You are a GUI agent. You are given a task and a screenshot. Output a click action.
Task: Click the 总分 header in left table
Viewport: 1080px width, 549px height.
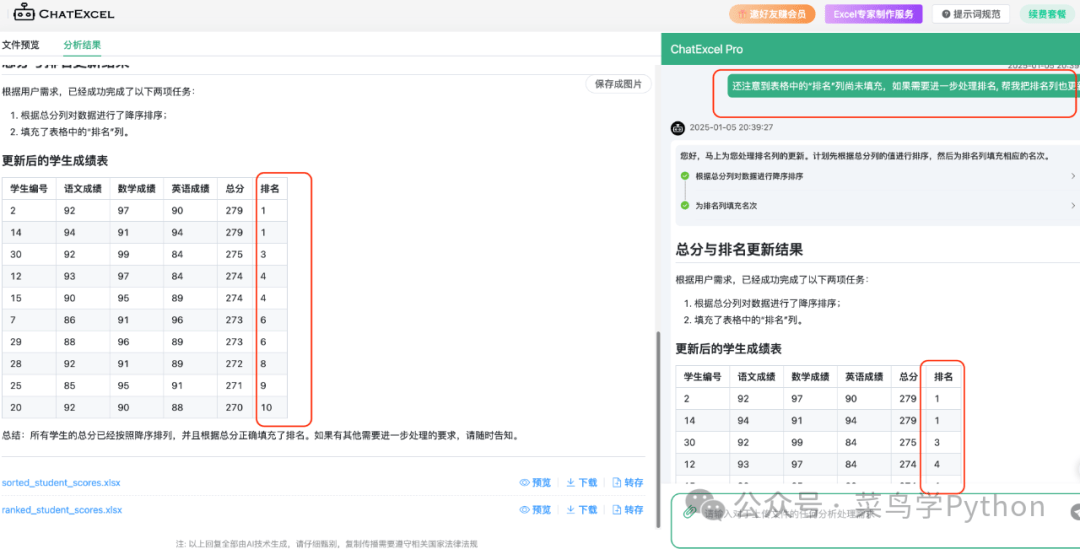[x=235, y=189]
